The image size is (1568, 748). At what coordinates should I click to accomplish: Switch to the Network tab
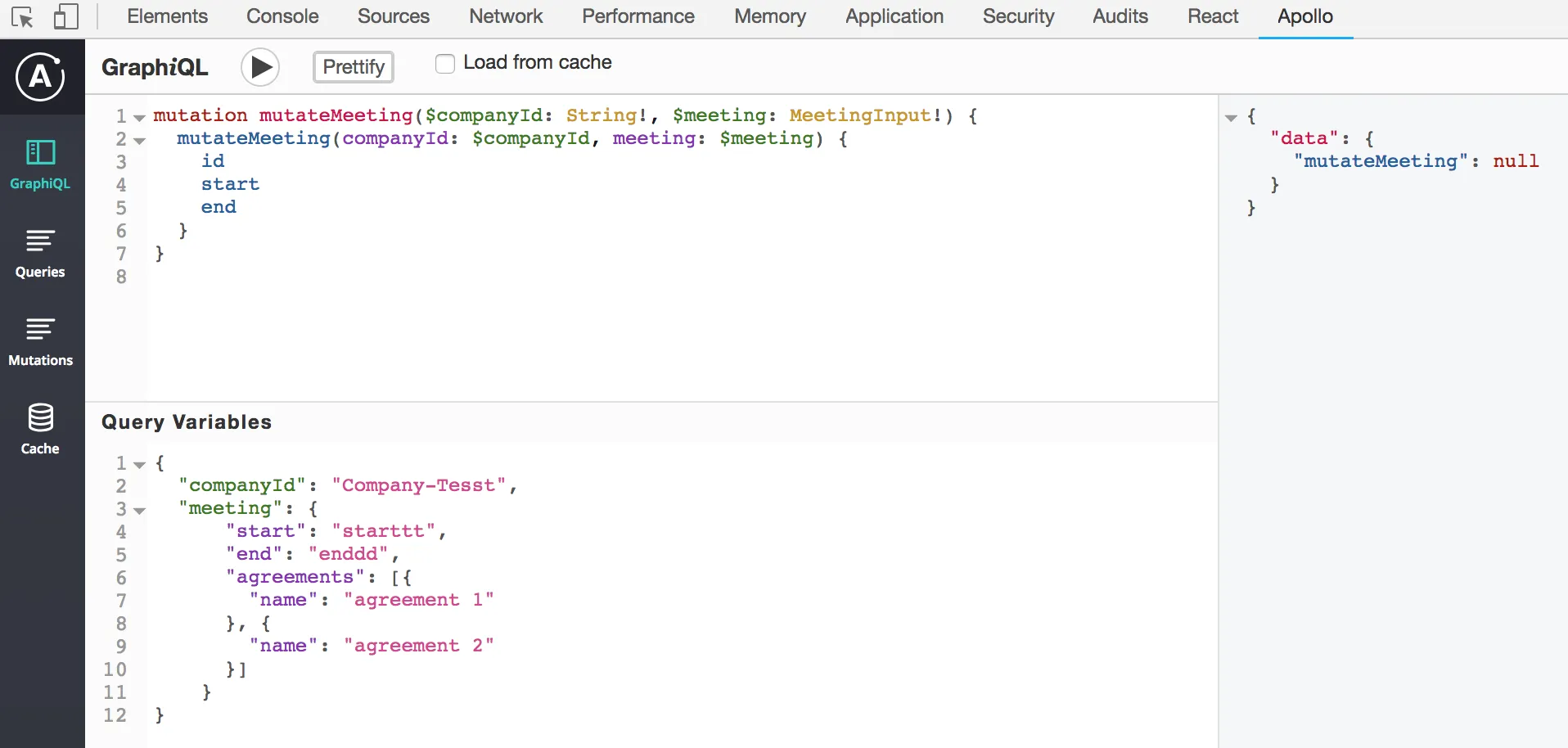coord(506,16)
